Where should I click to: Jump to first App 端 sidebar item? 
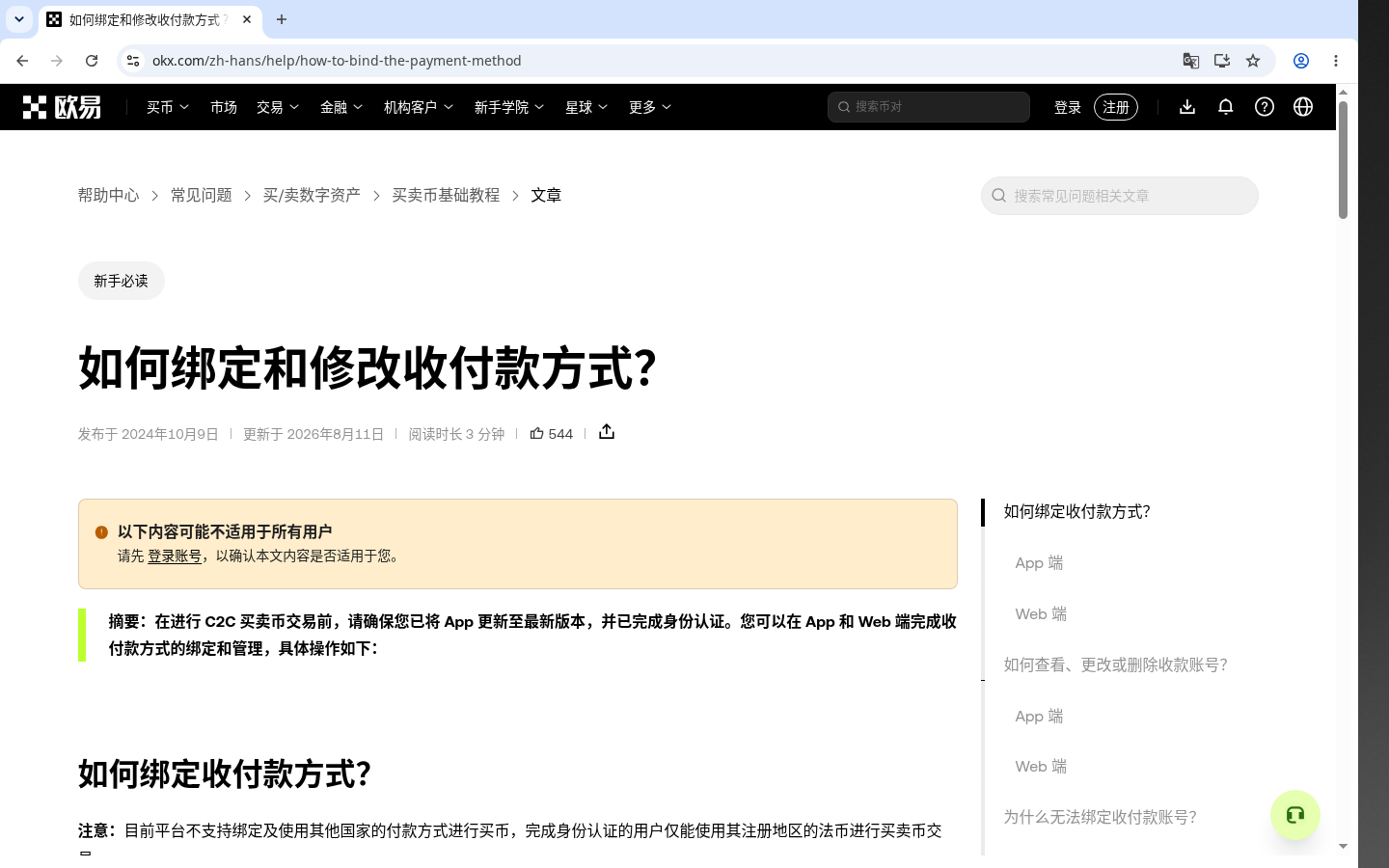(1039, 562)
